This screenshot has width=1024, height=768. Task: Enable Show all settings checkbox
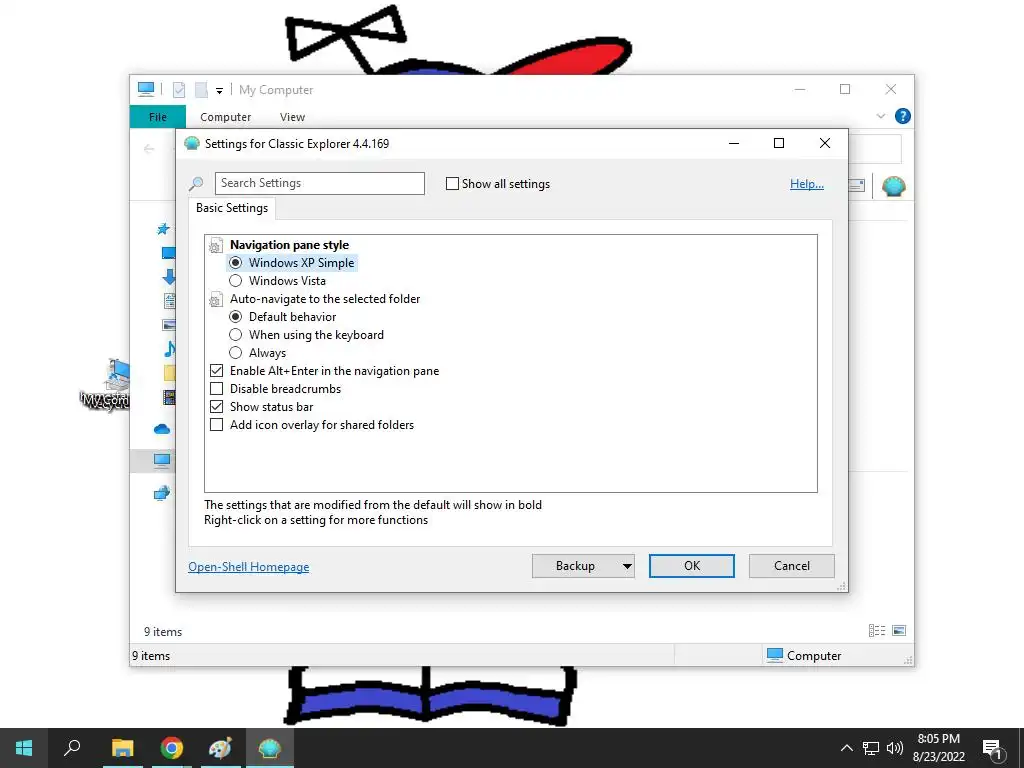[452, 184]
